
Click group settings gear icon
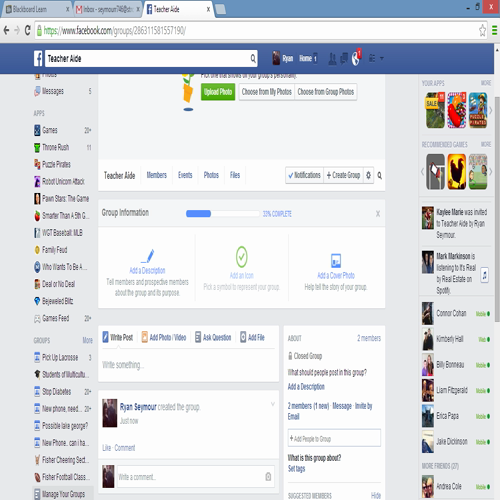[368, 175]
